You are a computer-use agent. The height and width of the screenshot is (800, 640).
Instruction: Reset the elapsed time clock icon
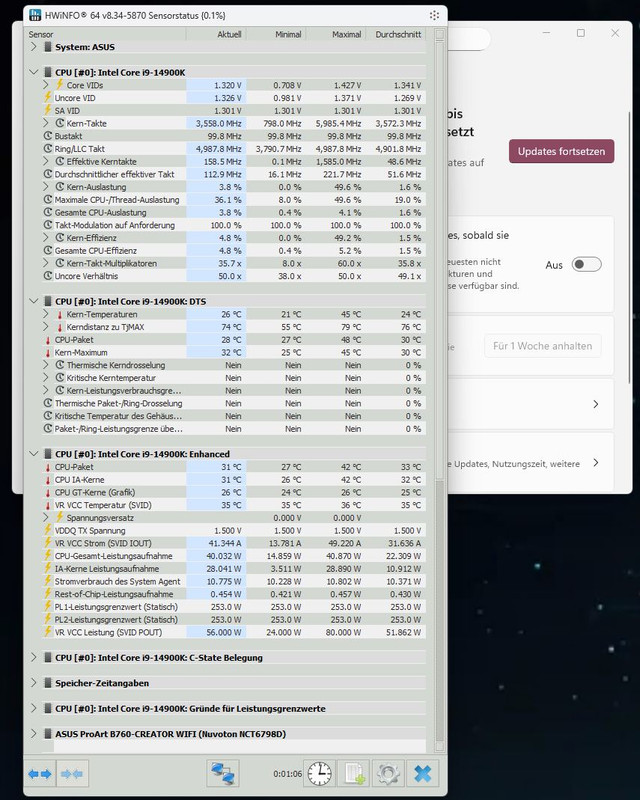[320, 773]
